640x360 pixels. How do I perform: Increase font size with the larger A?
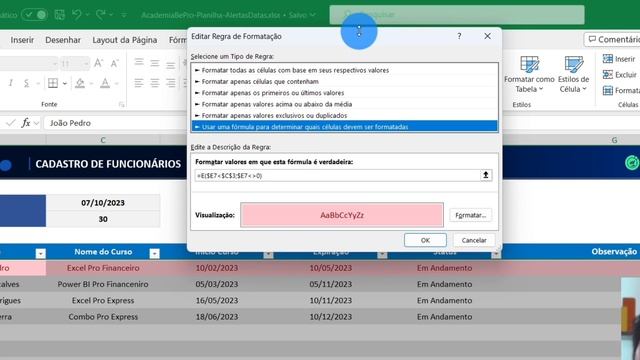pos(98,63)
